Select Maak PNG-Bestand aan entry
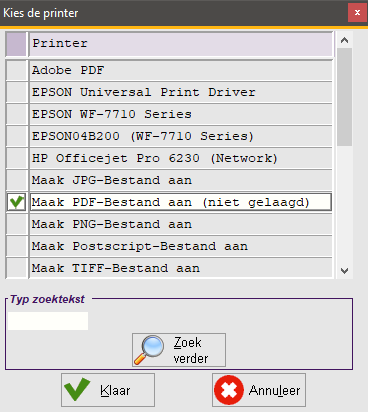The width and height of the screenshot is (368, 412). (181, 224)
